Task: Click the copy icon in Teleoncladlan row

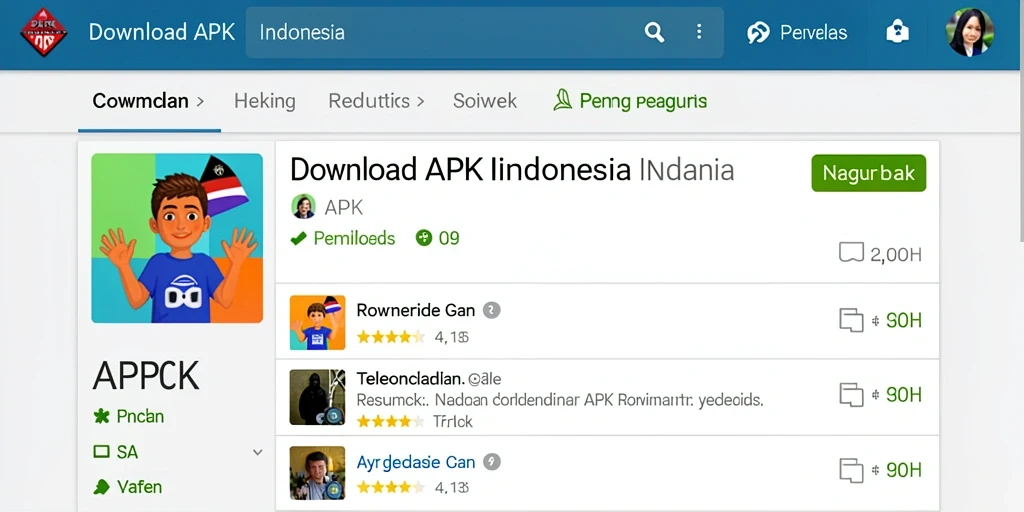Action: [x=851, y=395]
